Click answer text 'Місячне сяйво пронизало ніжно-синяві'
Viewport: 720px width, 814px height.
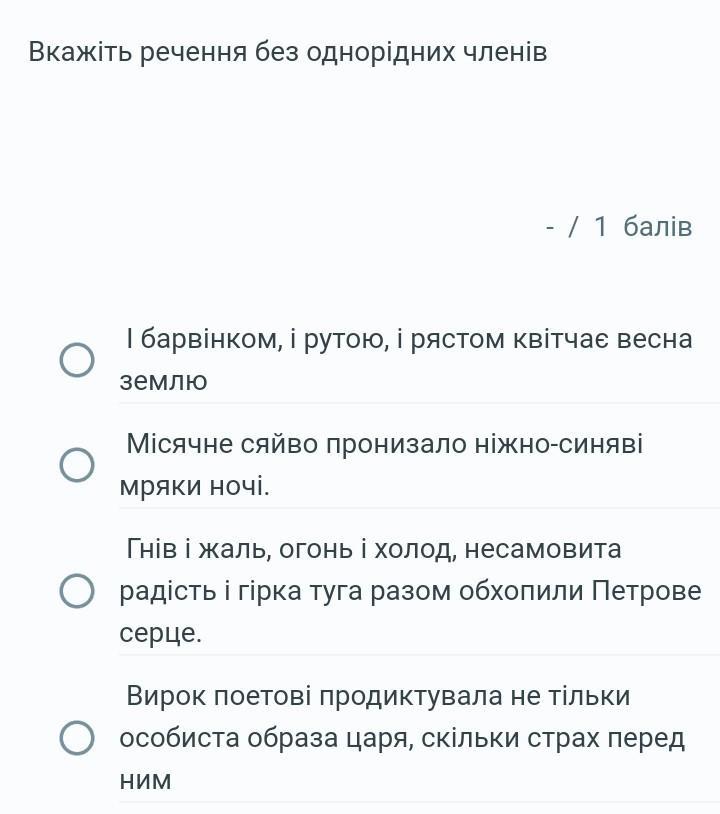[385, 444]
